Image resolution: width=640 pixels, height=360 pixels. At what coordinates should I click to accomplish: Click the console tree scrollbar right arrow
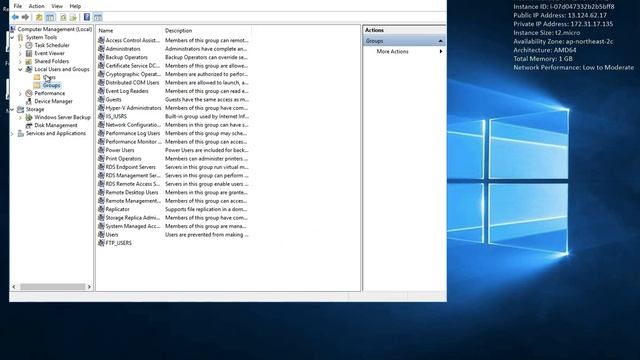coord(89,287)
